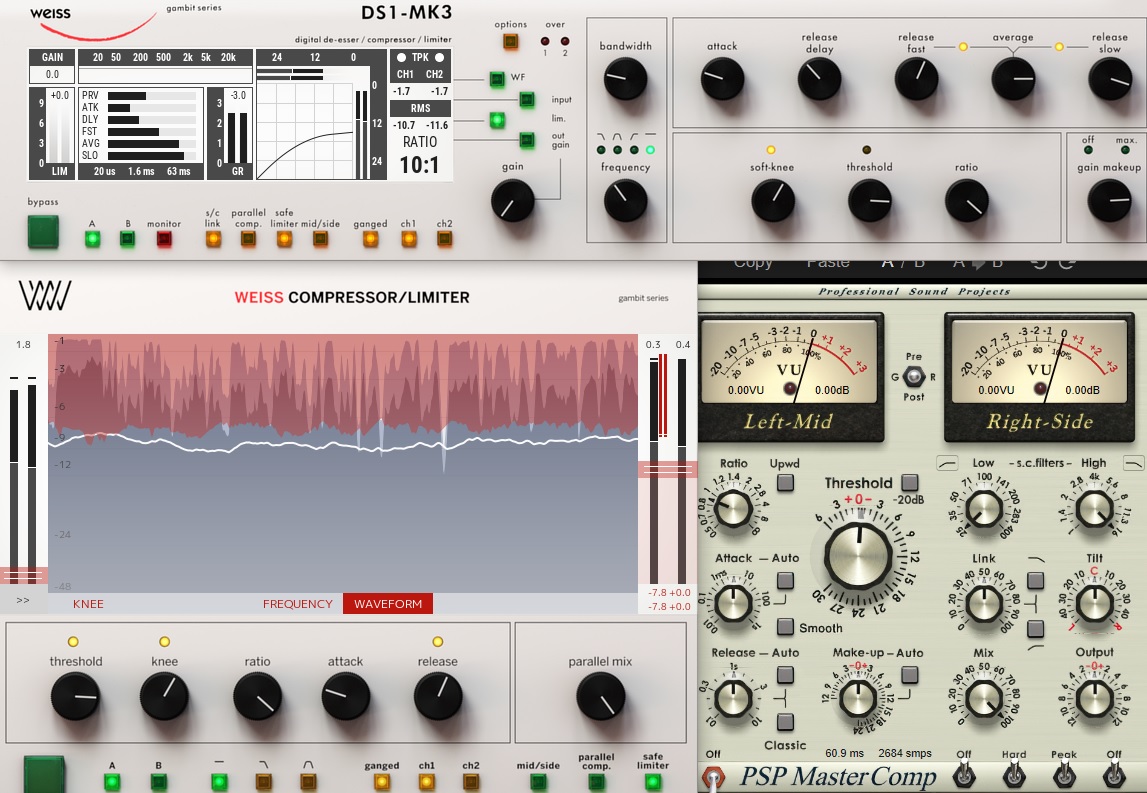The image size is (1147, 793).
Task: Click the knee knob in Weiss Compressor/Limiter
Action: (x=164, y=696)
